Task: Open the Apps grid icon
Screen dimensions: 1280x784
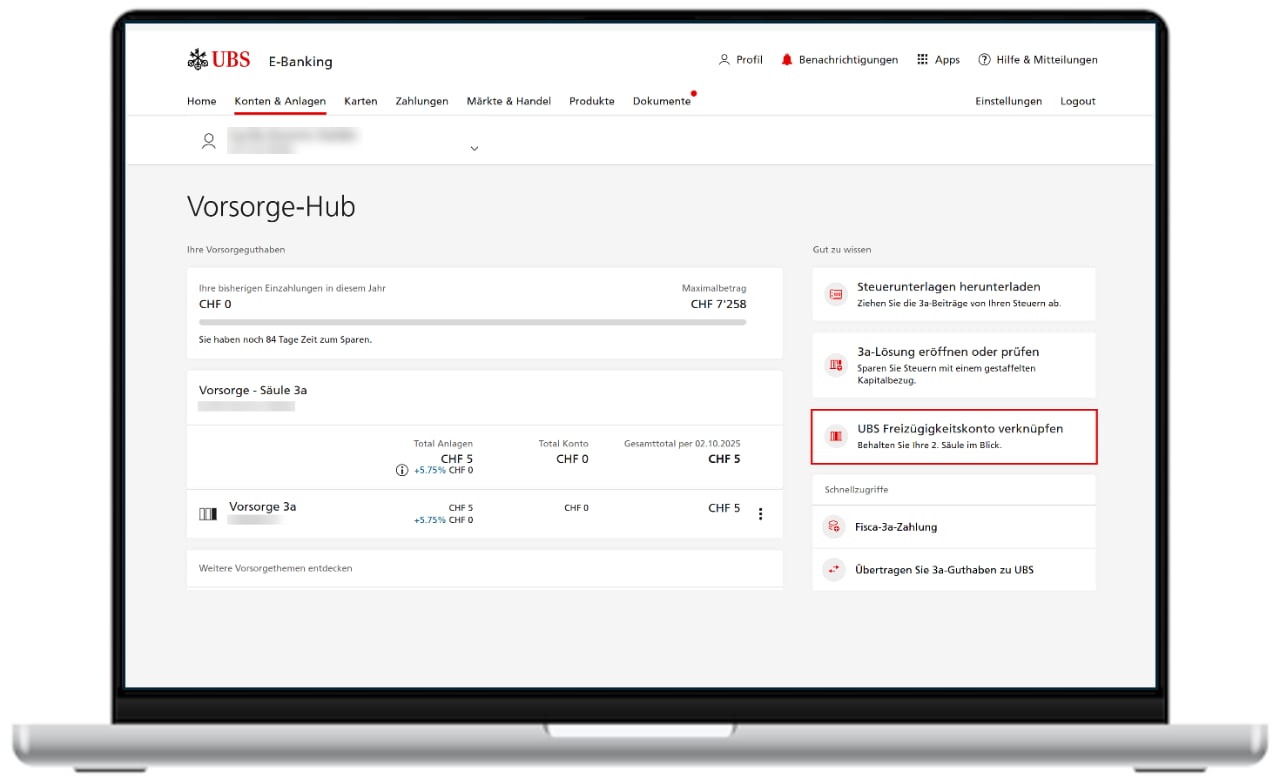Action: 922,60
